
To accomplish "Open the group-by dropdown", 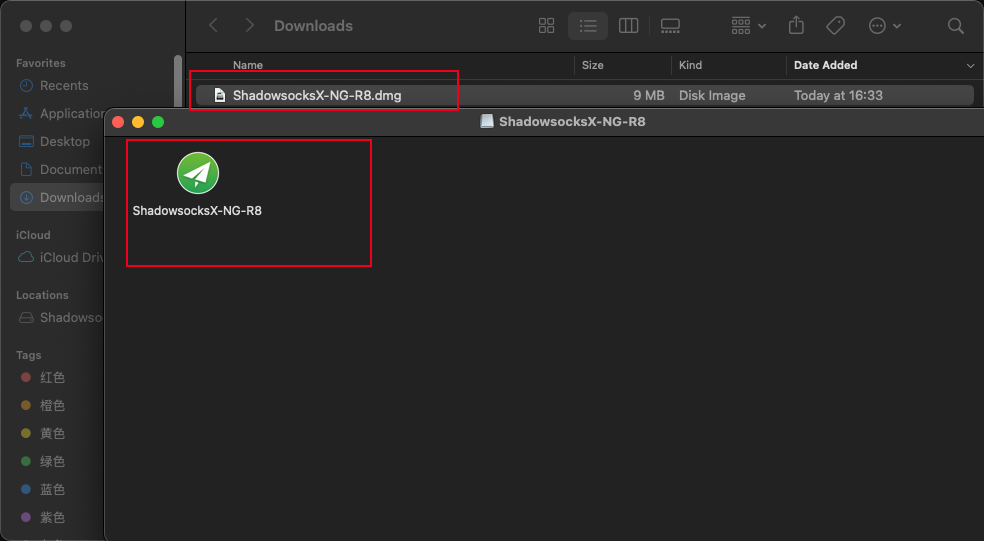I will 748,26.
